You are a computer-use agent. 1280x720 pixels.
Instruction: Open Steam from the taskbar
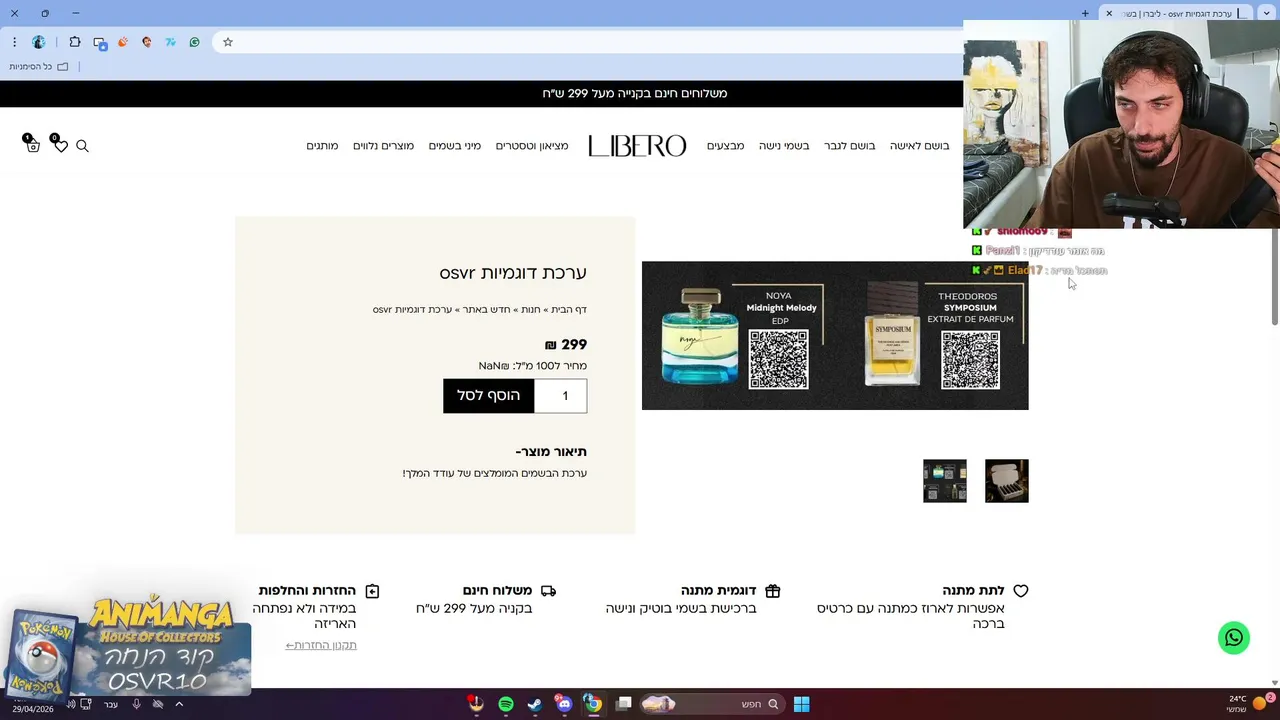click(535, 704)
